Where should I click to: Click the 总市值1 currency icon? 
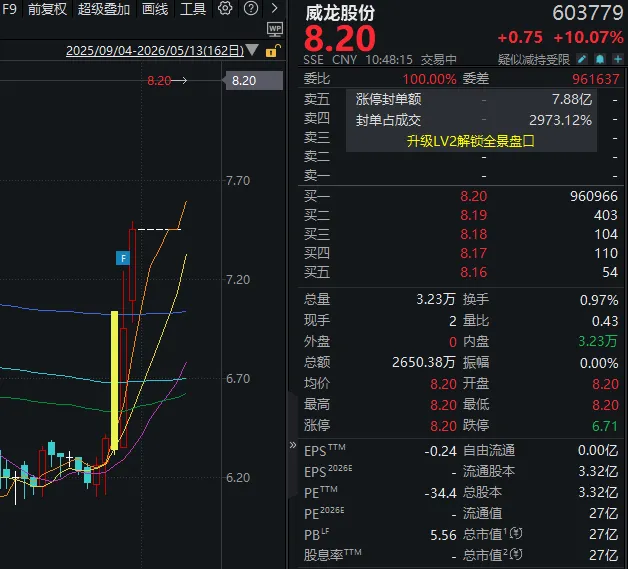pyautogui.click(x=517, y=533)
